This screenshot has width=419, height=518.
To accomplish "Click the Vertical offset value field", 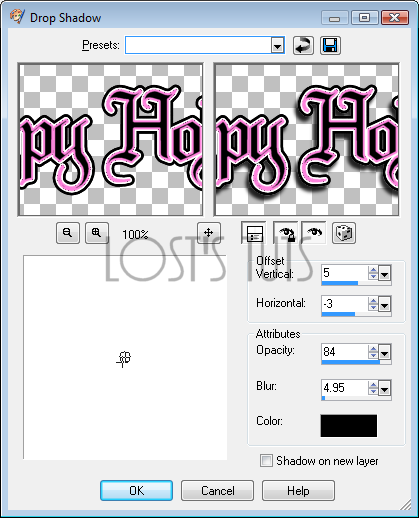I will click(x=345, y=273).
